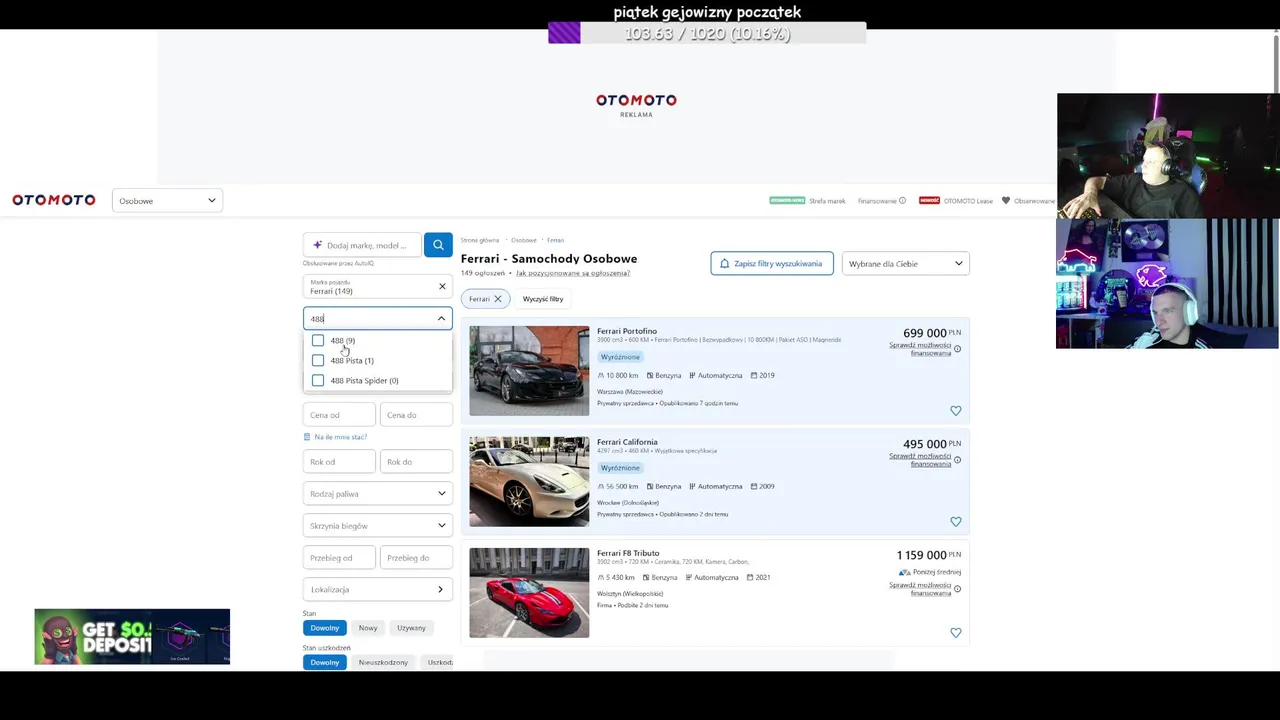Open Strefa marek in header
This screenshot has width=1280, height=720.
[827, 201]
